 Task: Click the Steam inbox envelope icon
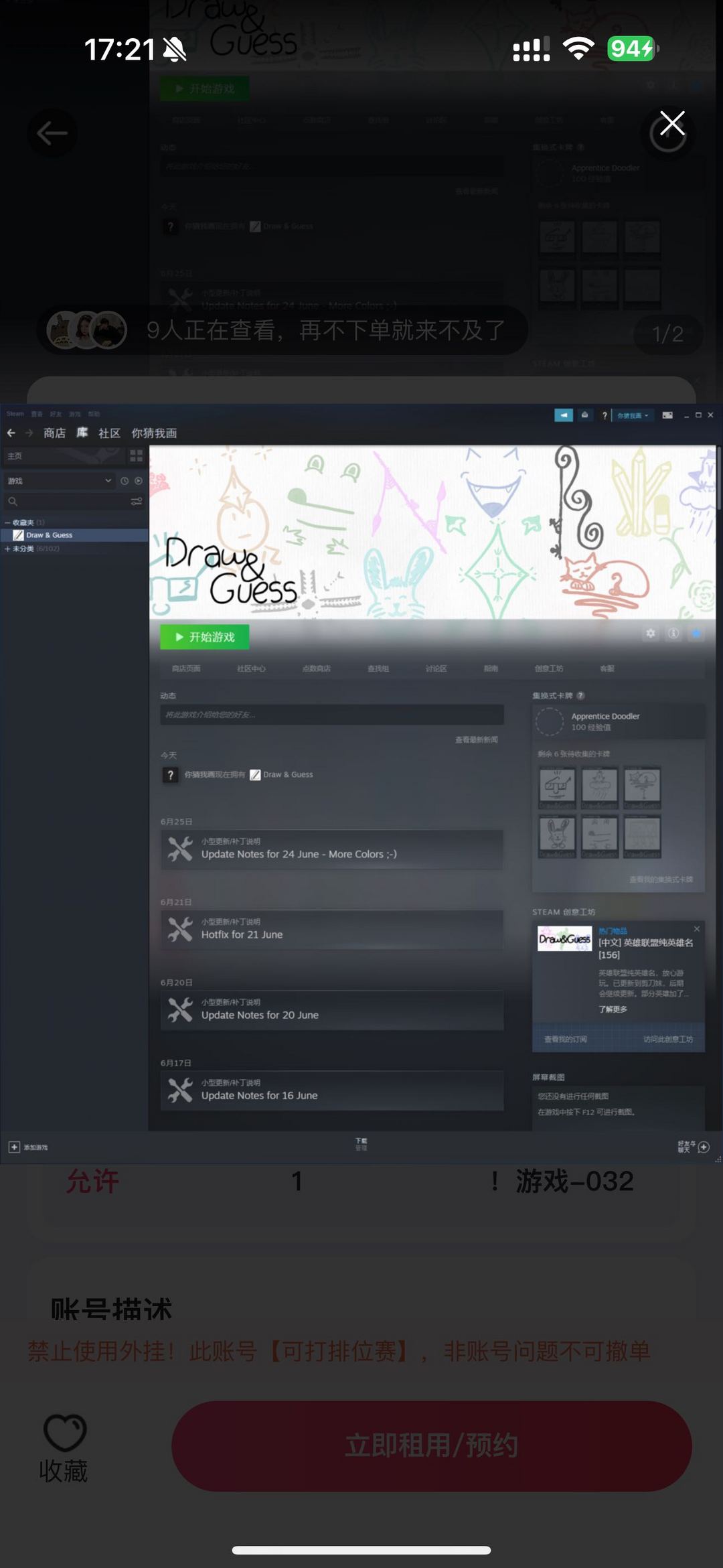(x=585, y=415)
